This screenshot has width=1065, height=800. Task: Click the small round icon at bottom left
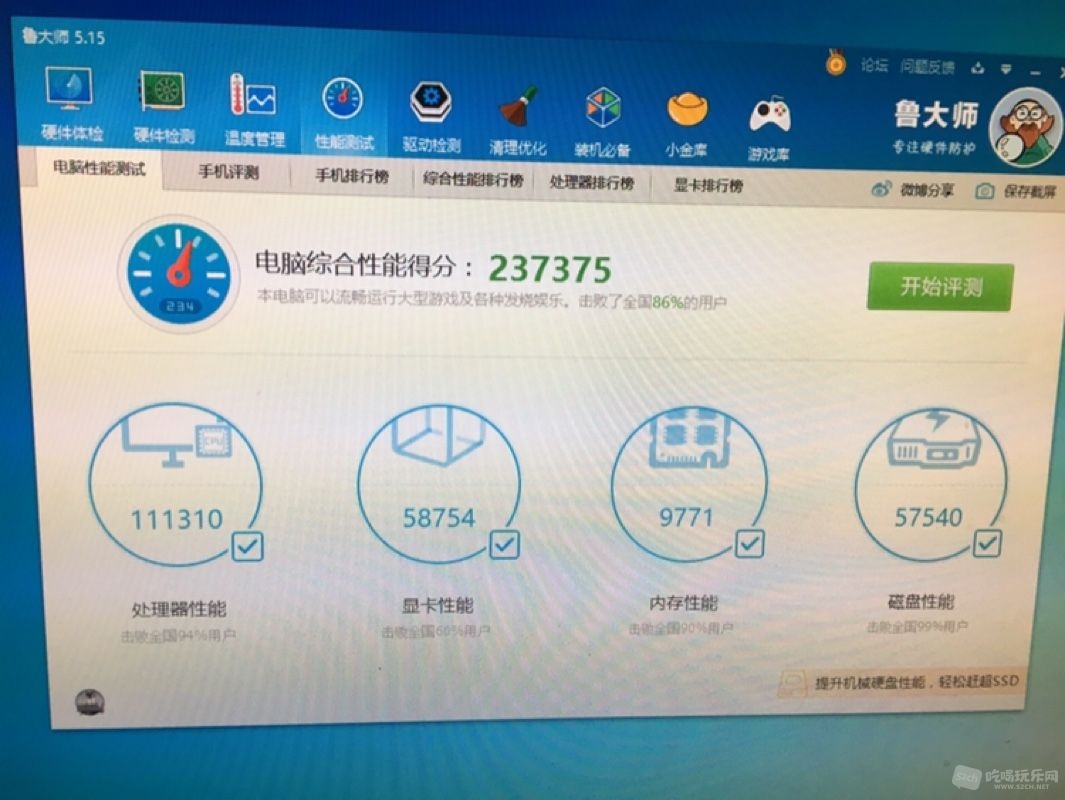(x=90, y=702)
